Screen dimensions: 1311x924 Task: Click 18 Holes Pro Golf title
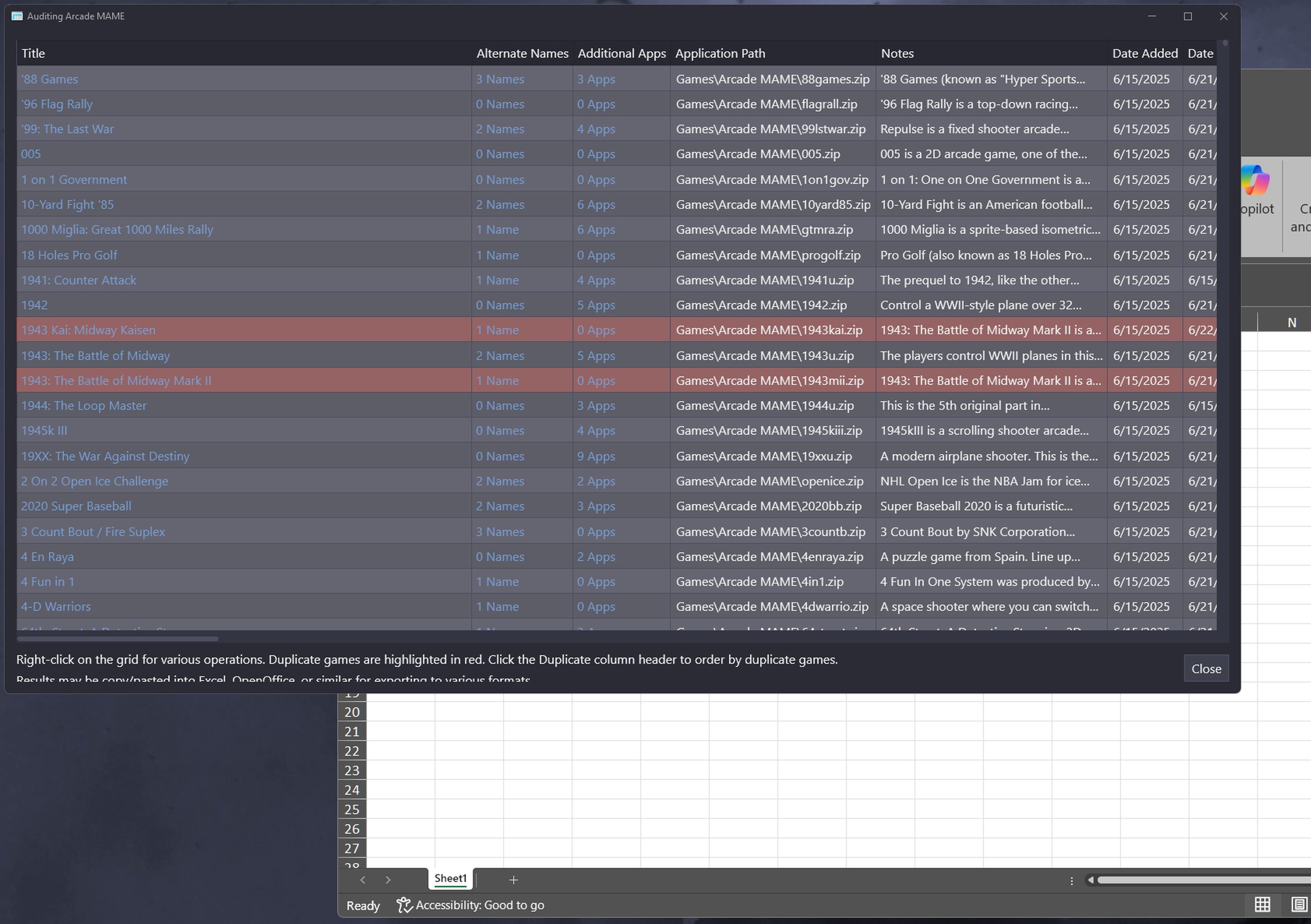[69, 255]
